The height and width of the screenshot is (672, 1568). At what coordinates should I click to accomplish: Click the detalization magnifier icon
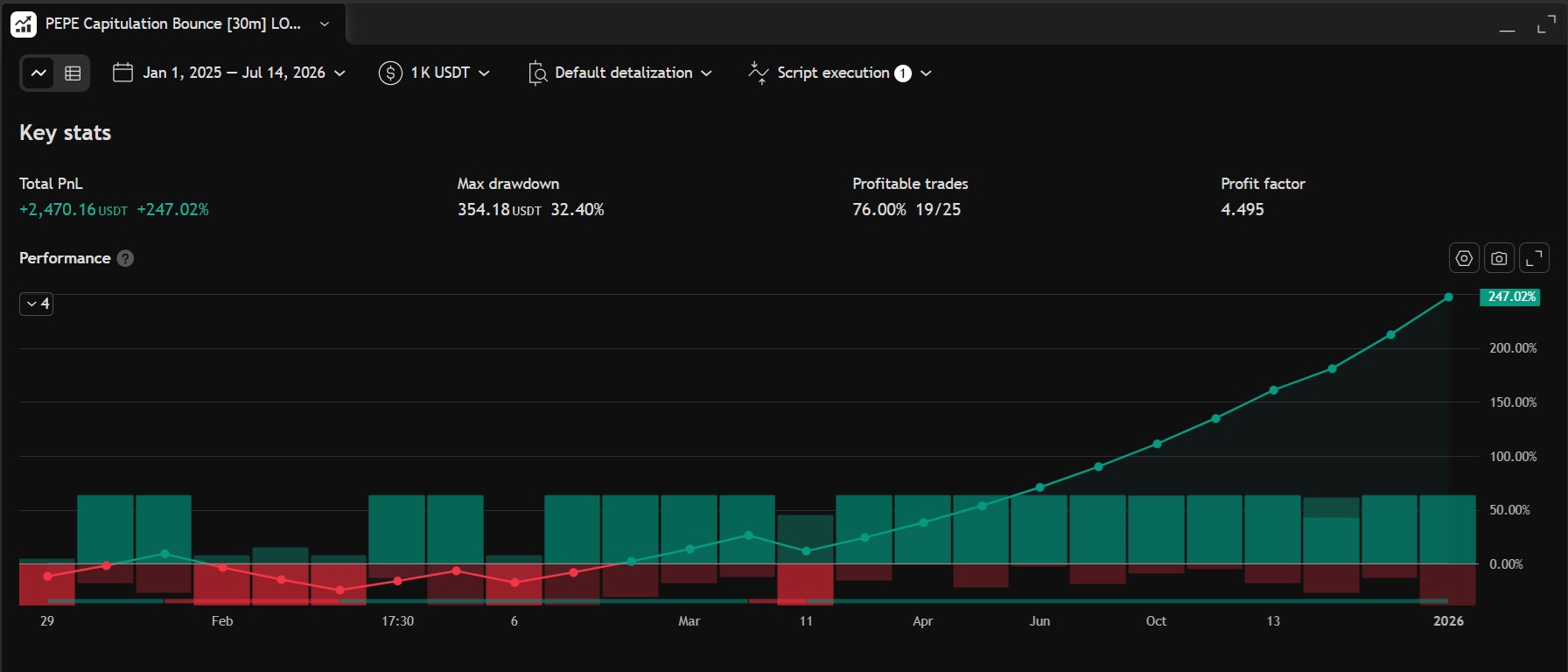[x=537, y=73]
